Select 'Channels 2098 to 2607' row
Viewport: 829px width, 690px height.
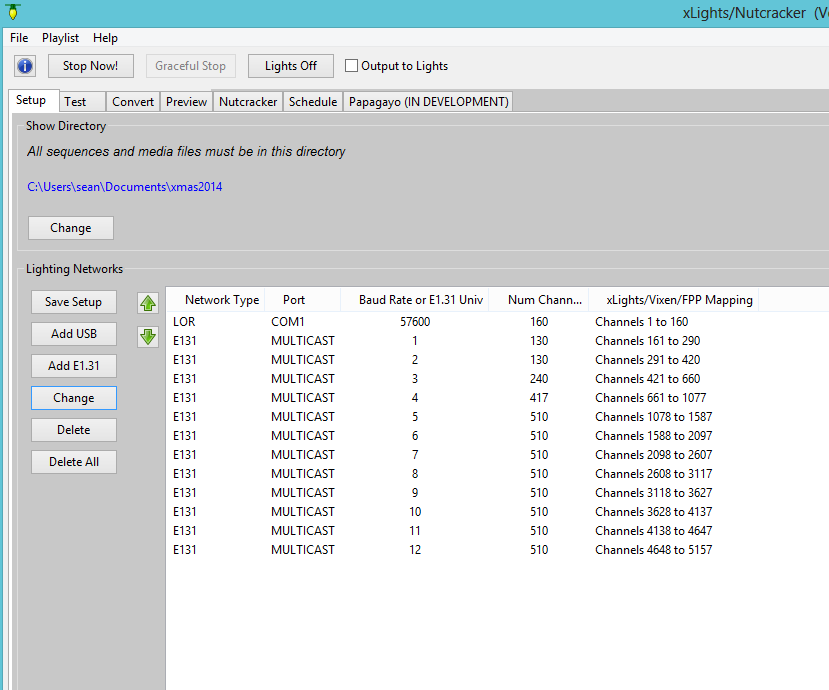(463, 455)
